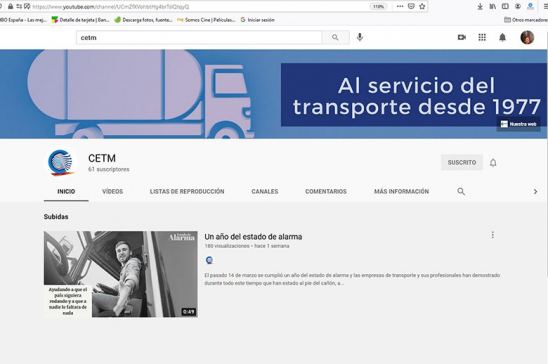The width and height of the screenshot is (548, 364).
Task: Toggle Firefox sidebar icon
Action: click(505, 6)
